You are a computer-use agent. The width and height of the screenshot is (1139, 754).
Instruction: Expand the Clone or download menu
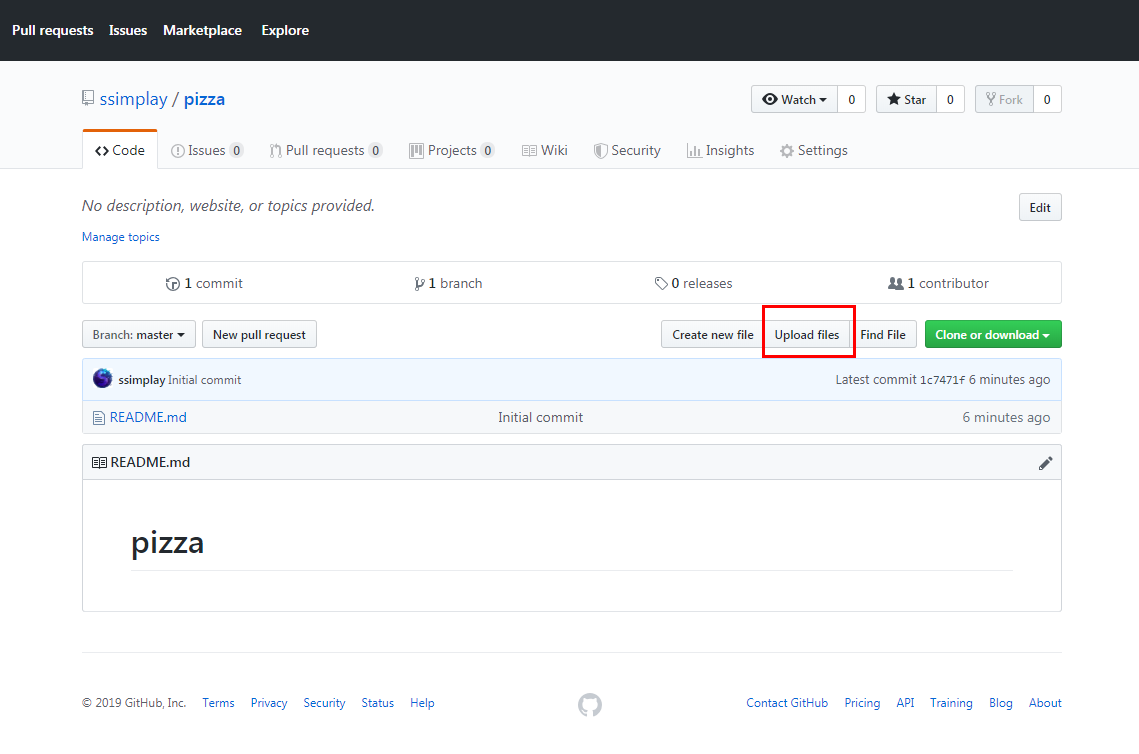pos(993,335)
